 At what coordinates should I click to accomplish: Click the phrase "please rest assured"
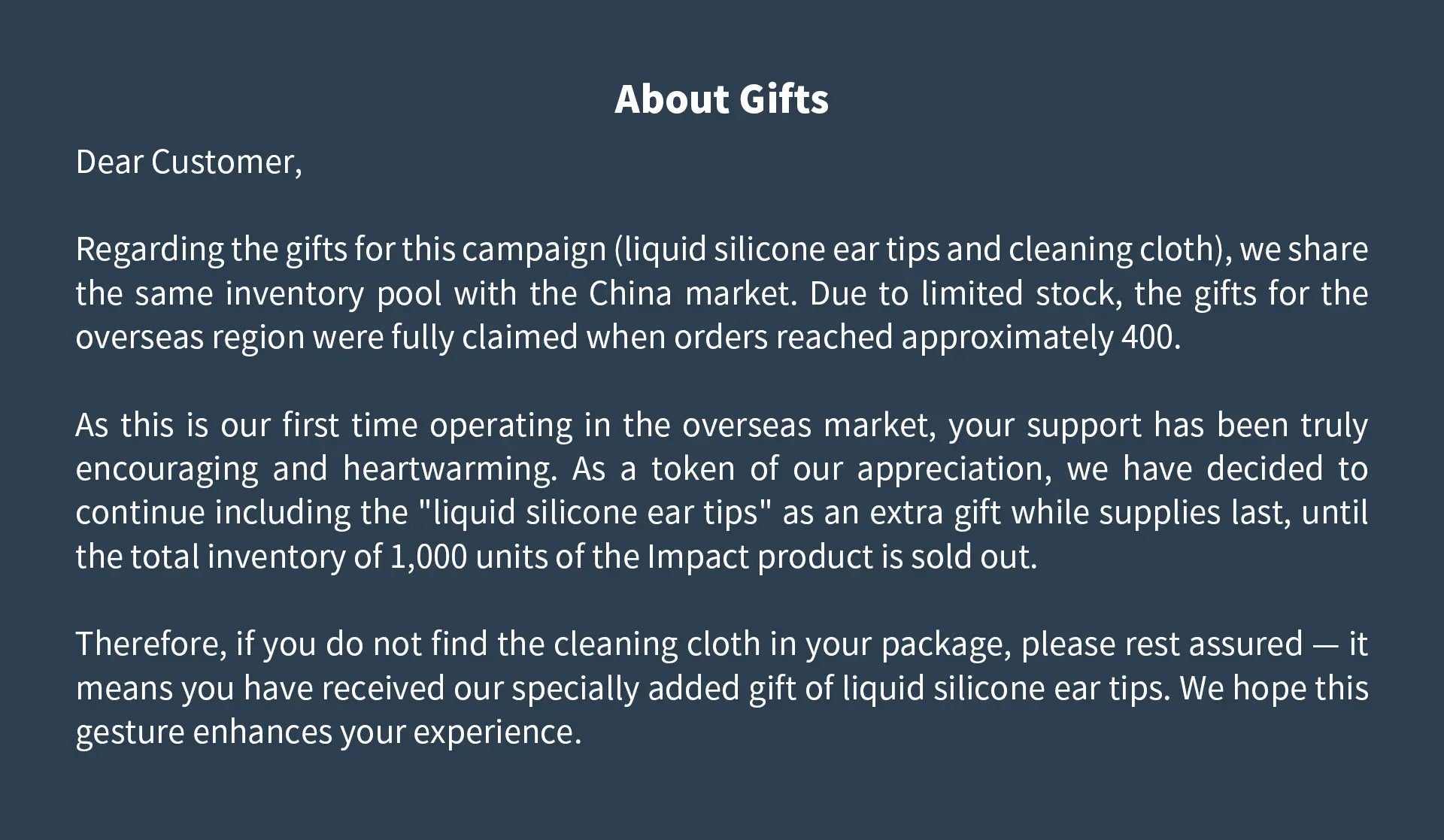tap(1161, 644)
